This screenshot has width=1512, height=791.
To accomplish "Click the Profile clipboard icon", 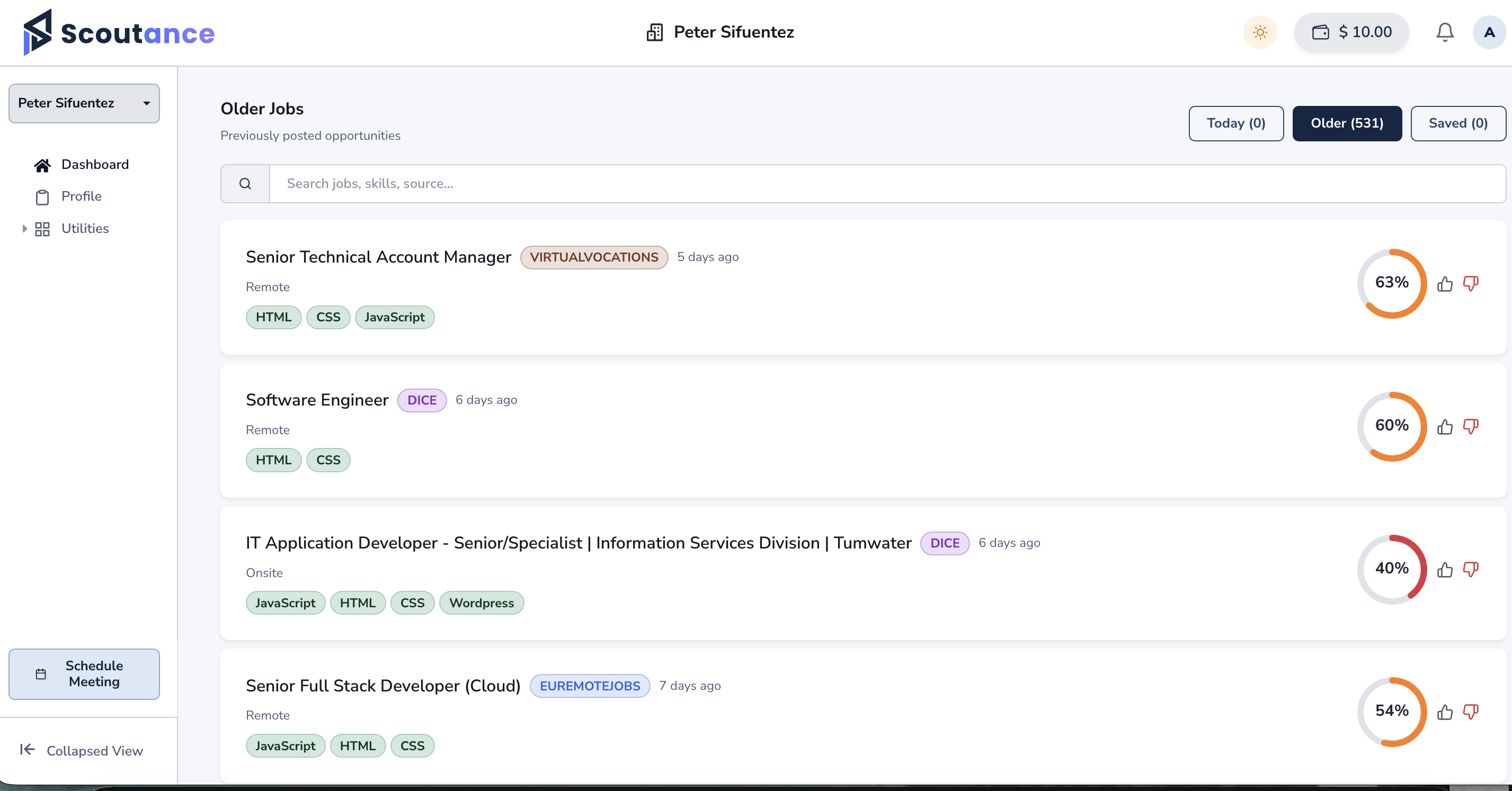I will [42, 197].
